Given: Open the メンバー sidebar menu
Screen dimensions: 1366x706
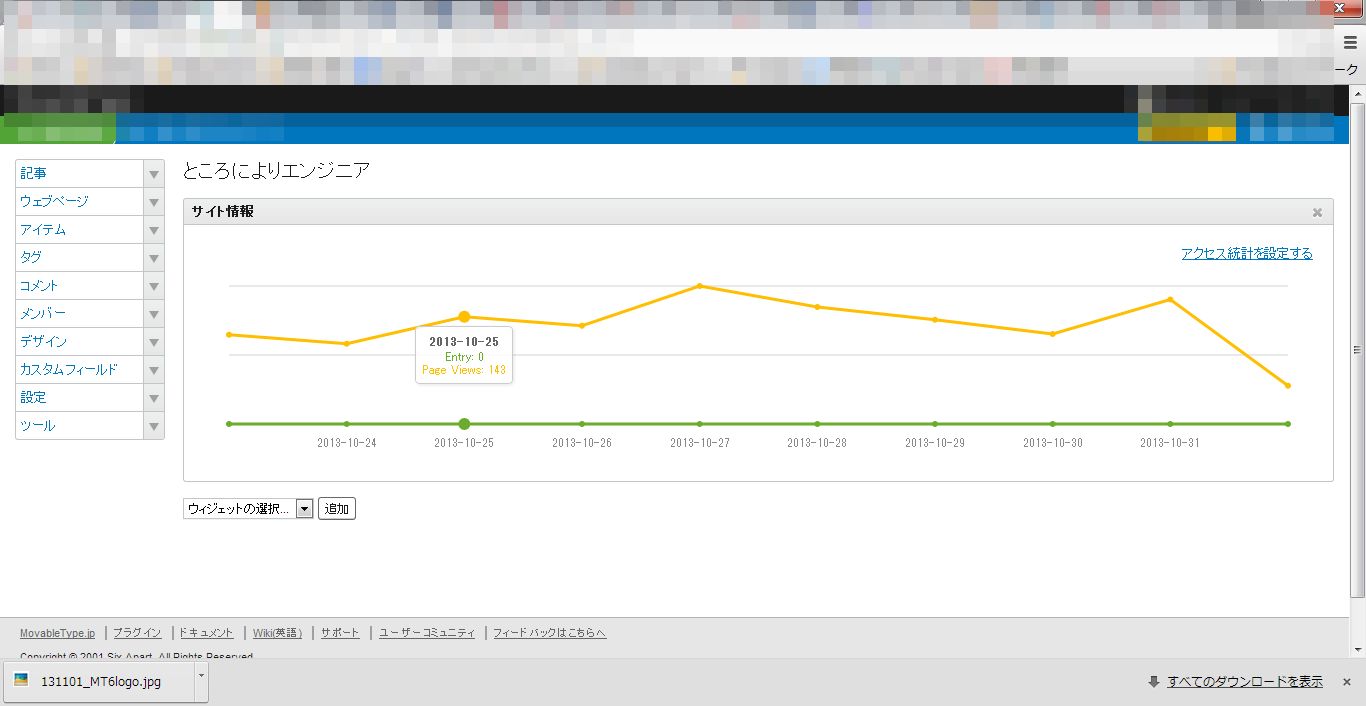Looking at the screenshot, I should point(80,314).
